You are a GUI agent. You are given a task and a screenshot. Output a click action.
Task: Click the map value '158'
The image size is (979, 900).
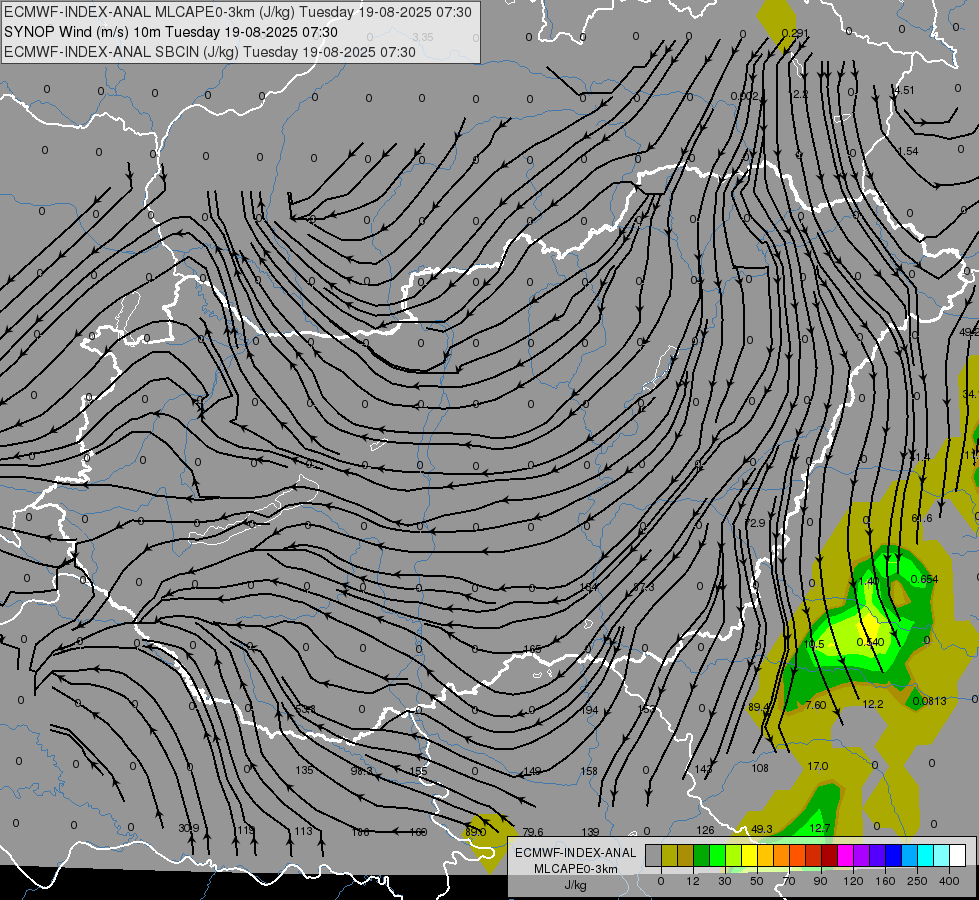589,771
